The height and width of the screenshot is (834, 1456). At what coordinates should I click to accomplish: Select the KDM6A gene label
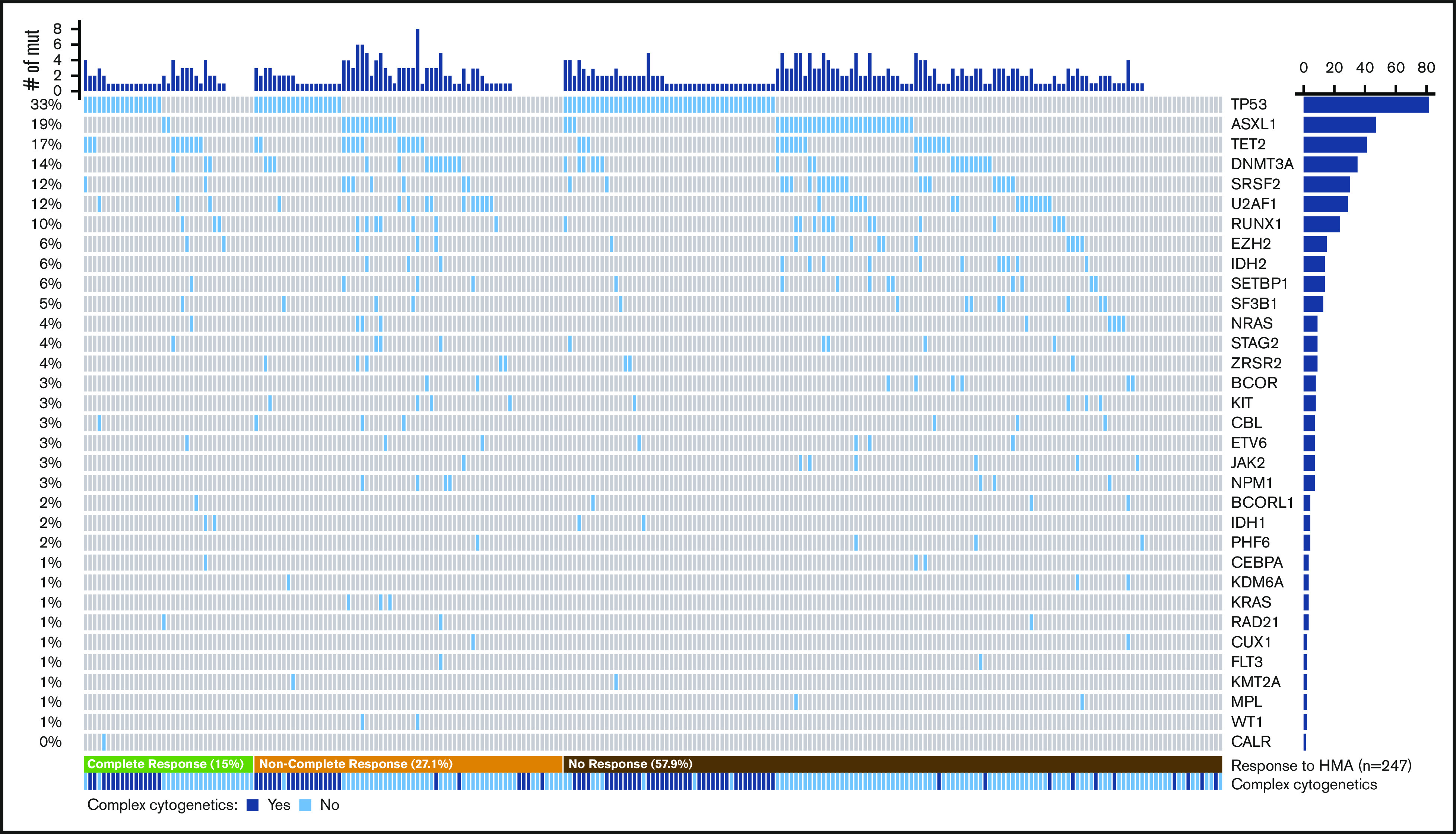[x=1257, y=583]
